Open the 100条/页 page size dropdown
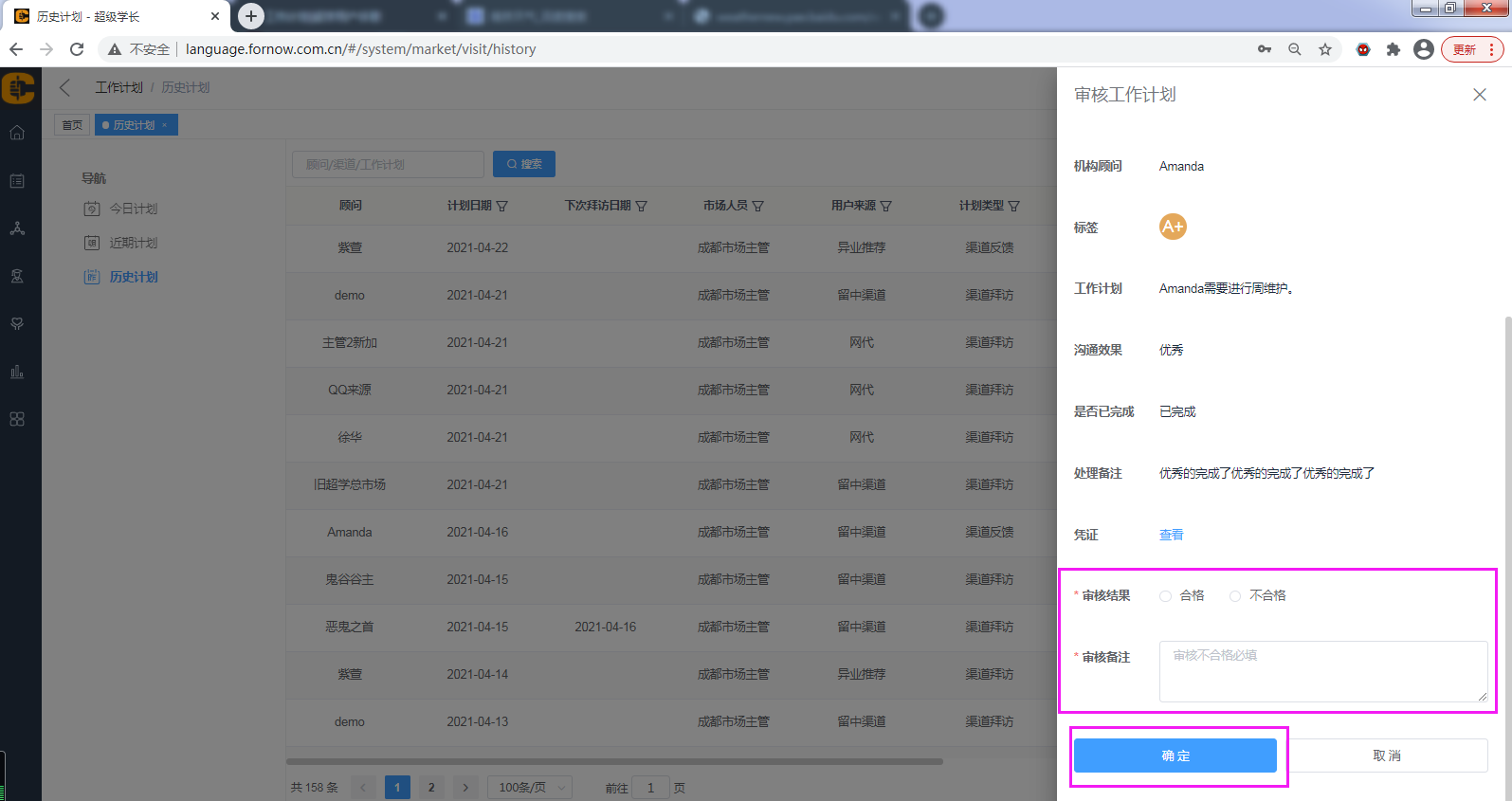Image resolution: width=1512 pixels, height=801 pixels. pyautogui.click(x=530, y=787)
